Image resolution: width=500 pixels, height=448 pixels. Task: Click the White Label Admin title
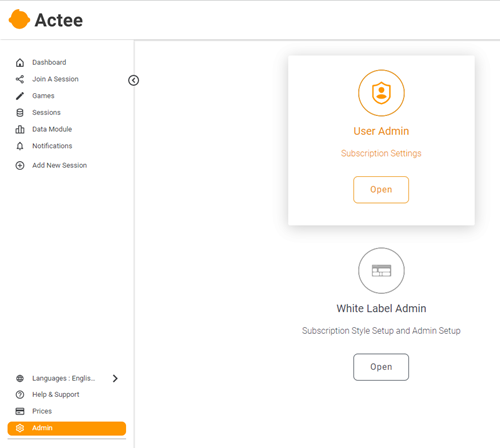(381, 308)
